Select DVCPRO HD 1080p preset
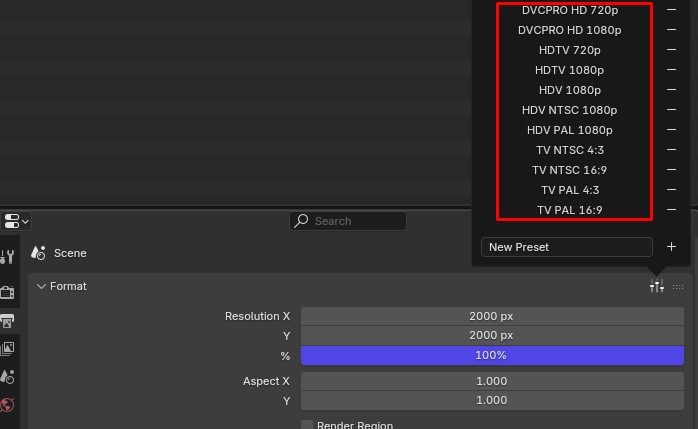 tap(569, 30)
